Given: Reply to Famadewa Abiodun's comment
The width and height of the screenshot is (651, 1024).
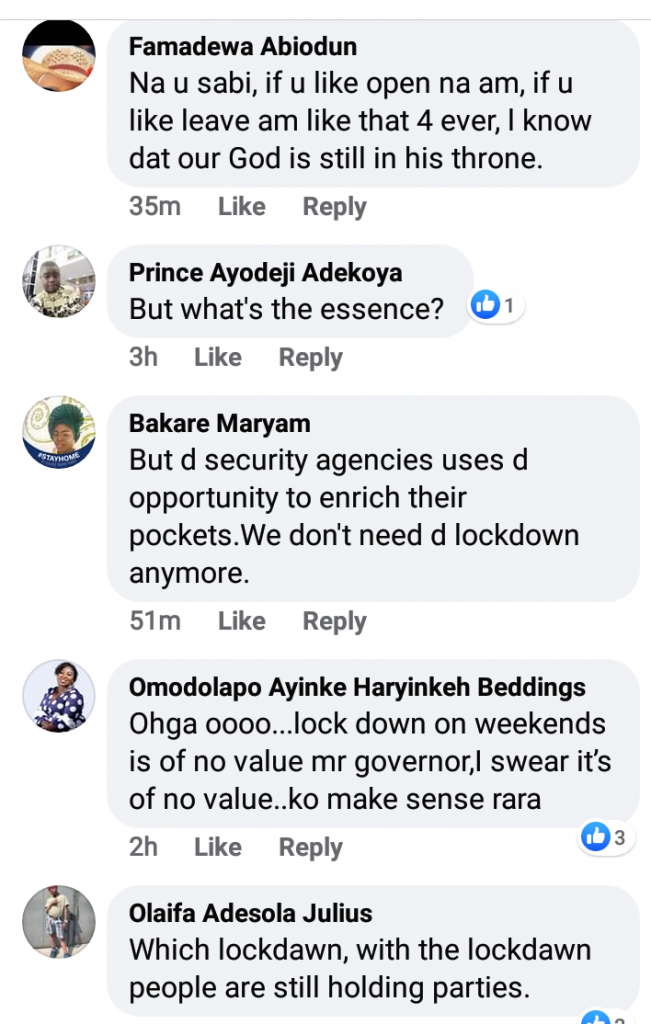Looking at the screenshot, I should (334, 207).
